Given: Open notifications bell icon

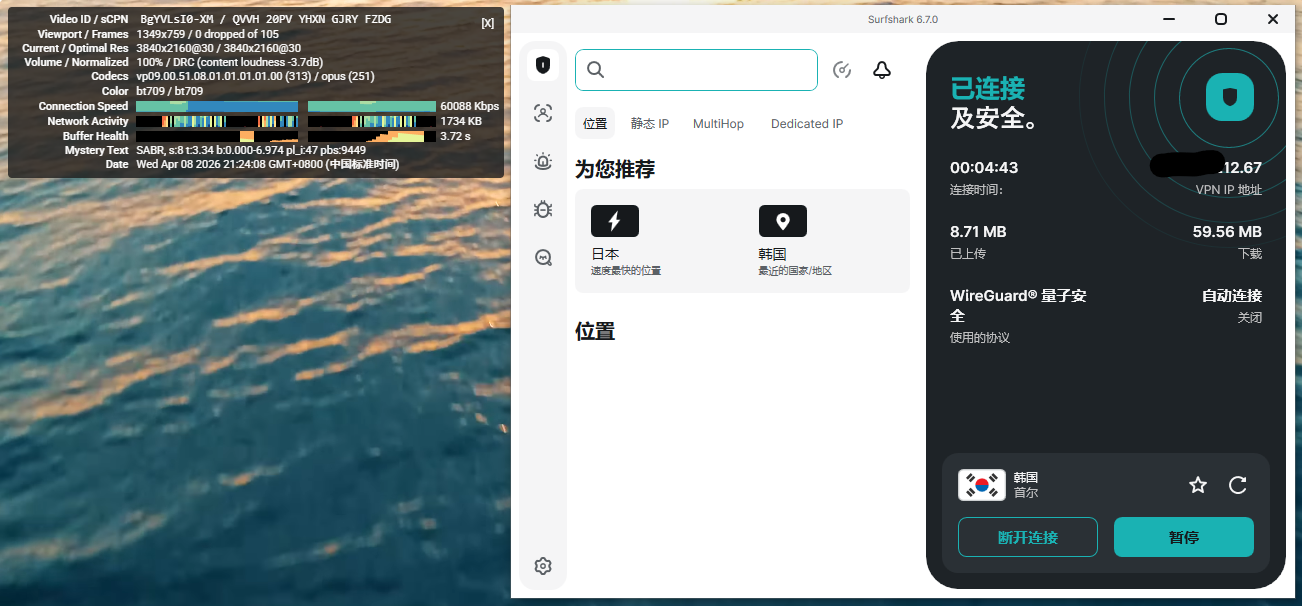Looking at the screenshot, I should coord(881,70).
